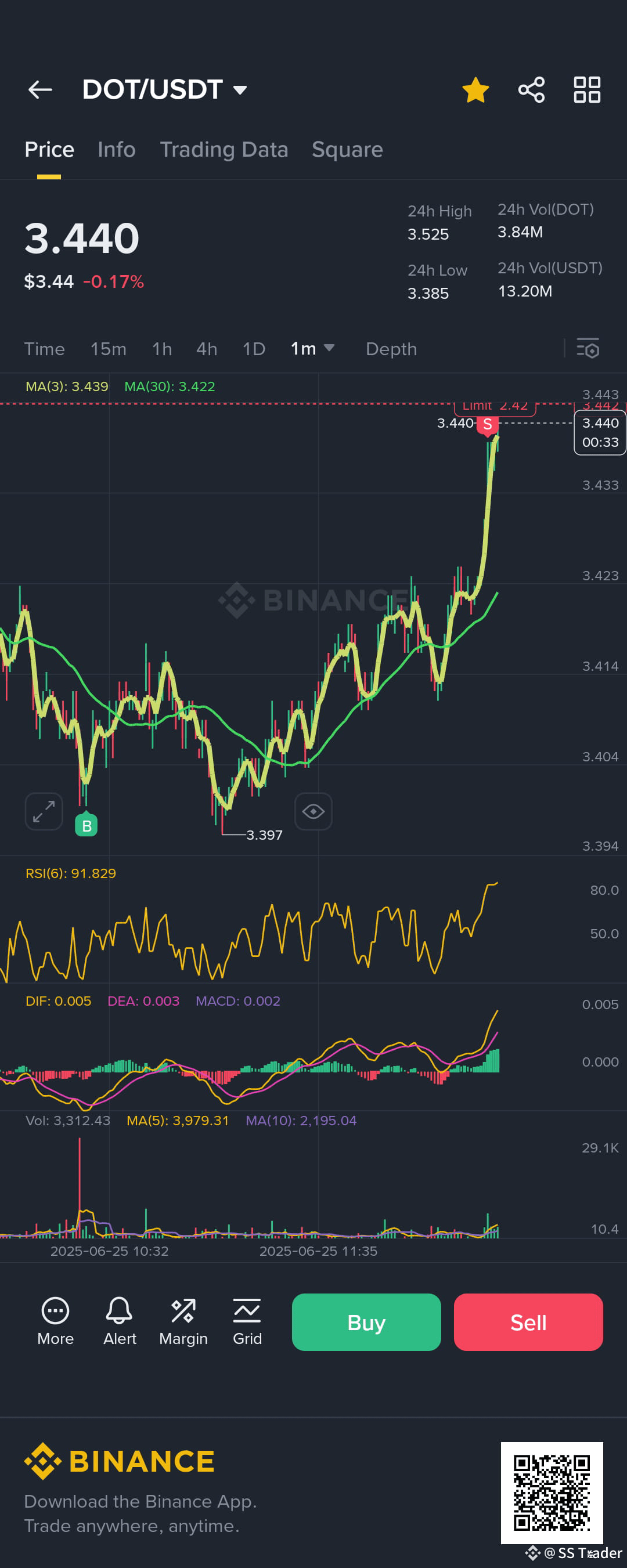Choose the 4h chart interval
This screenshot has width=627, height=1568.
coord(207,349)
